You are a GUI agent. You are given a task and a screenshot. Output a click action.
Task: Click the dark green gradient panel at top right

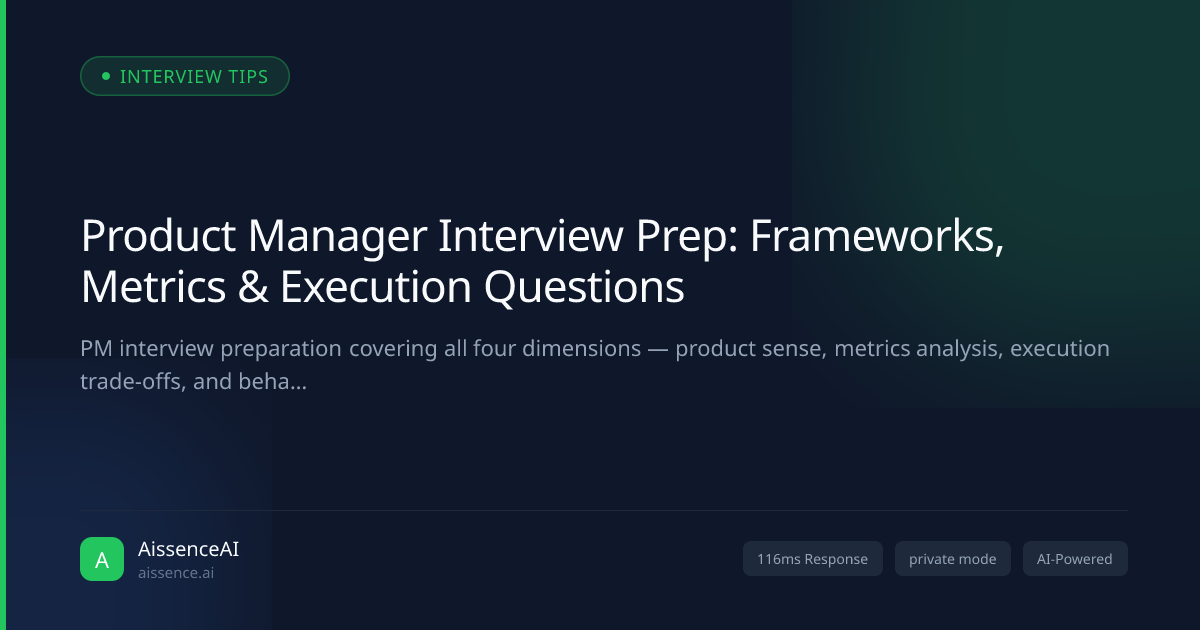point(995,200)
